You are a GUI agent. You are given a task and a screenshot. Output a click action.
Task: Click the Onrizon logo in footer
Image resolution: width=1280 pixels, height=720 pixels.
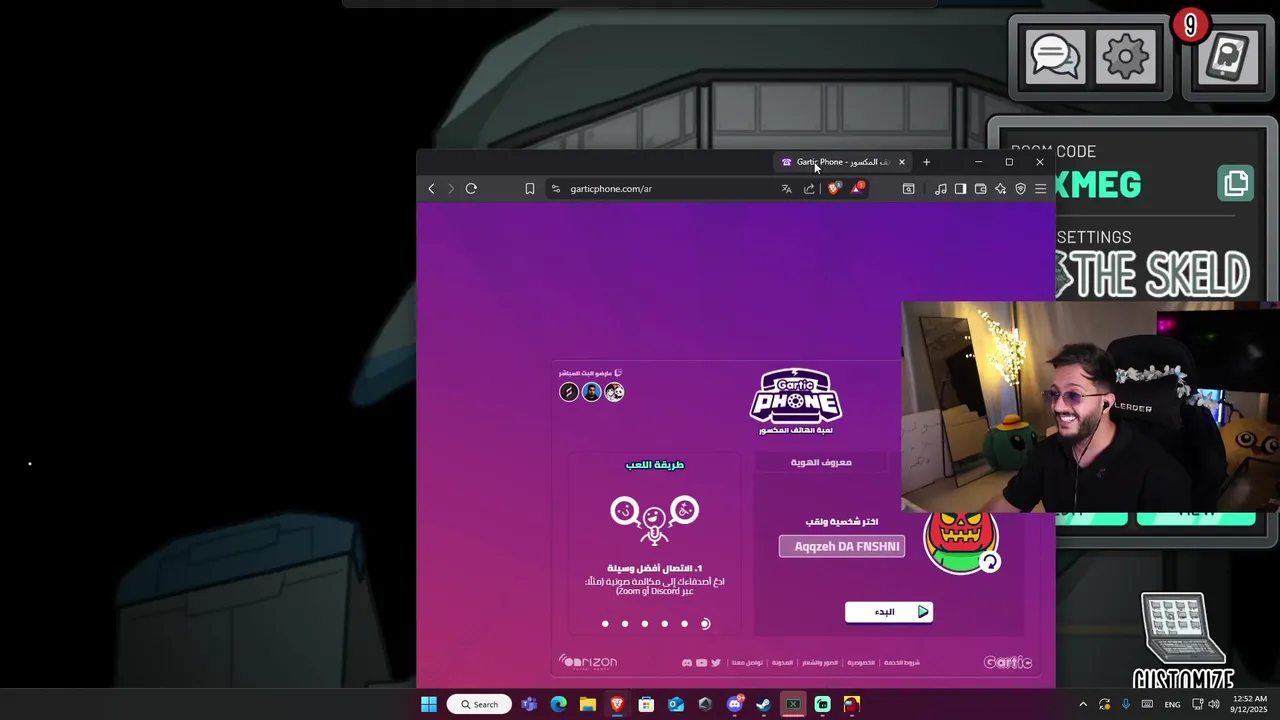pos(588,662)
